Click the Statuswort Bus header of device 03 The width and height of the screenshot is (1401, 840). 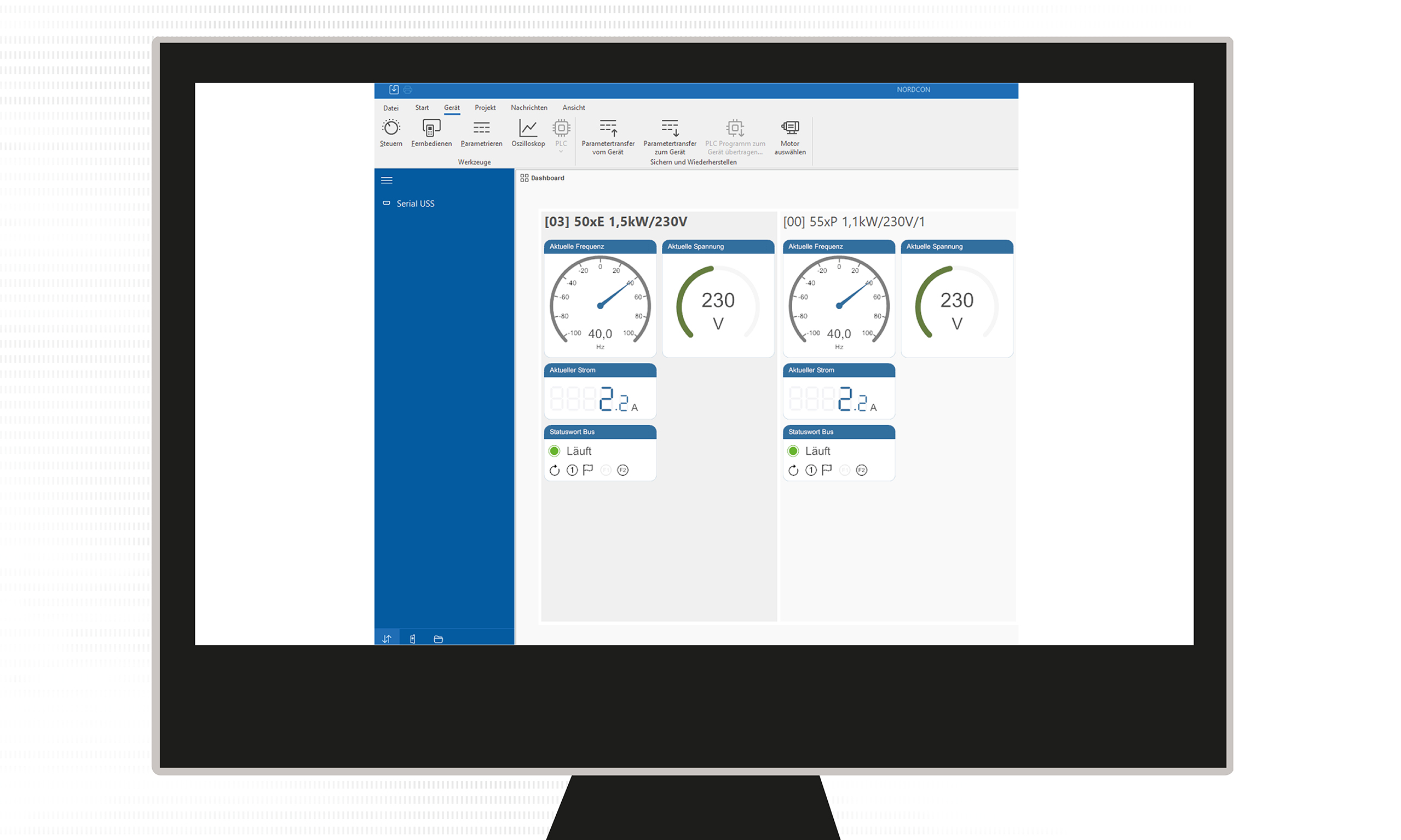pos(600,432)
